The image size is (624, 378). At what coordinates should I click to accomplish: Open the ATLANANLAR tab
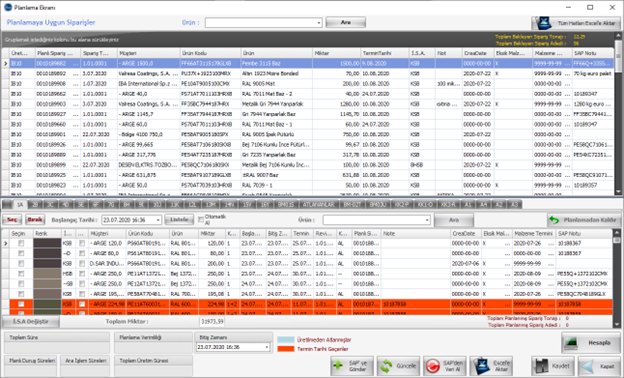click(x=318, y=205)
